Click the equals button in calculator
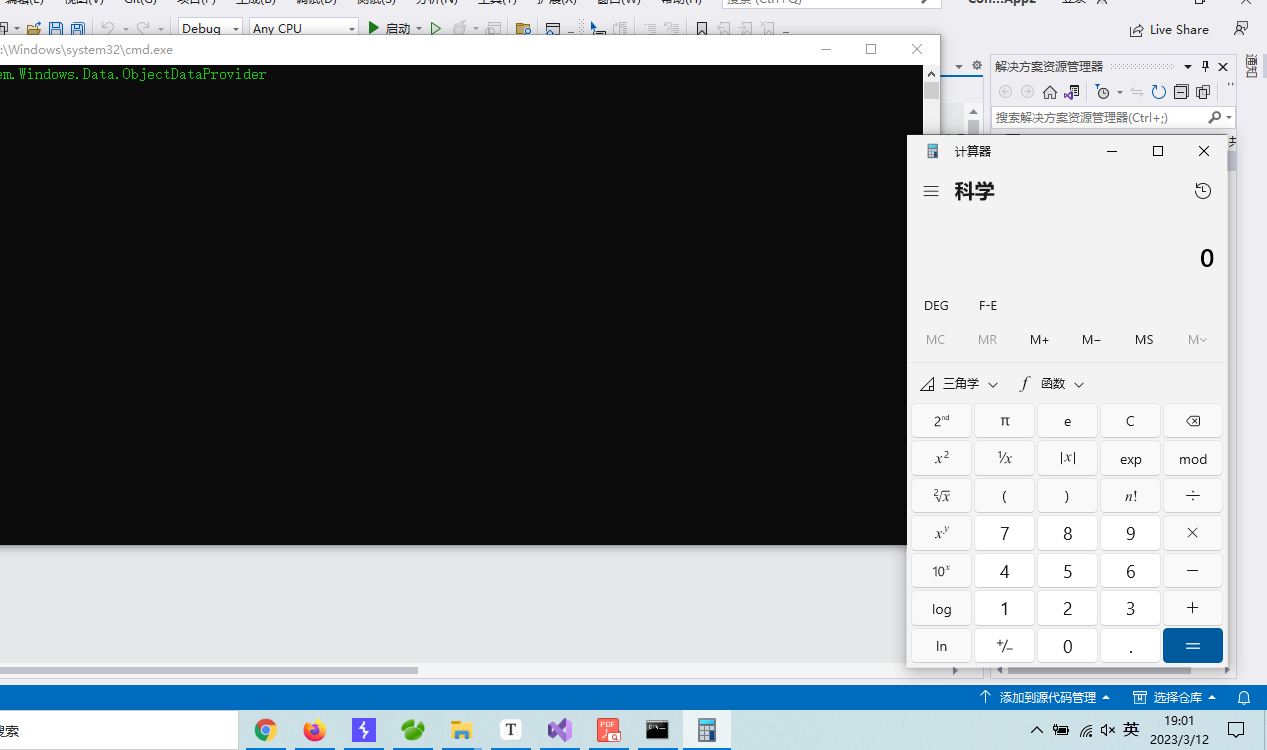Screen dimensions: 1267x750 pos(1193,646)
